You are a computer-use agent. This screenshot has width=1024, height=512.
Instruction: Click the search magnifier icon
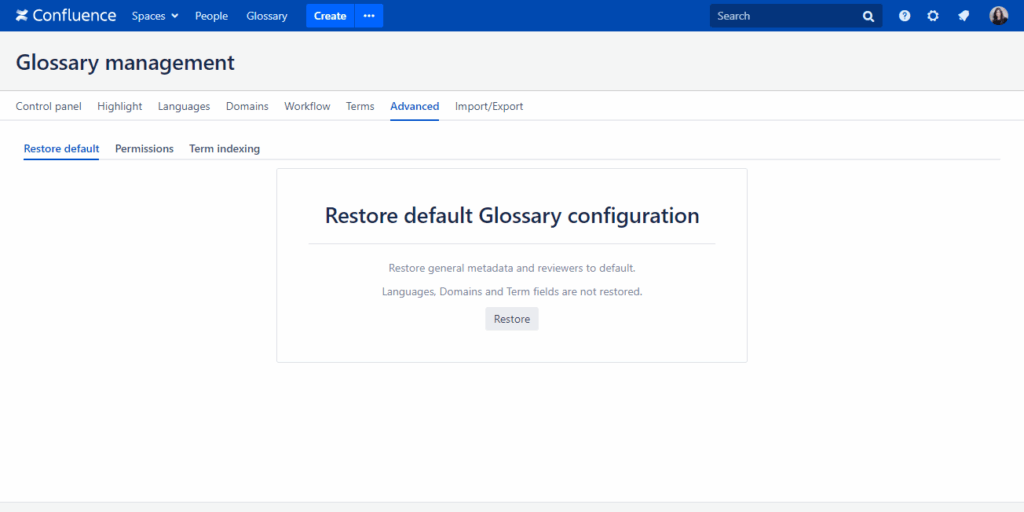coord(868,16)
